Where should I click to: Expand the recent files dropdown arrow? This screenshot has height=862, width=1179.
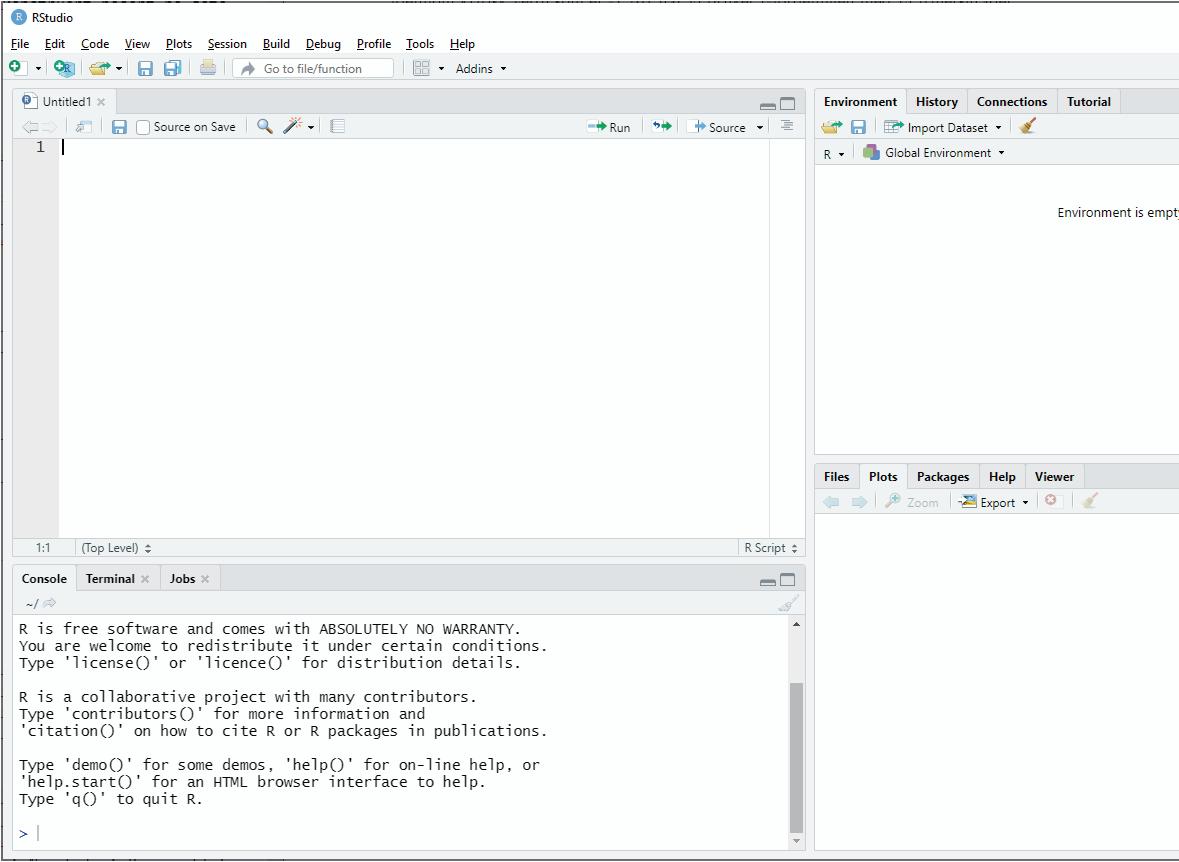coord(119,68)
